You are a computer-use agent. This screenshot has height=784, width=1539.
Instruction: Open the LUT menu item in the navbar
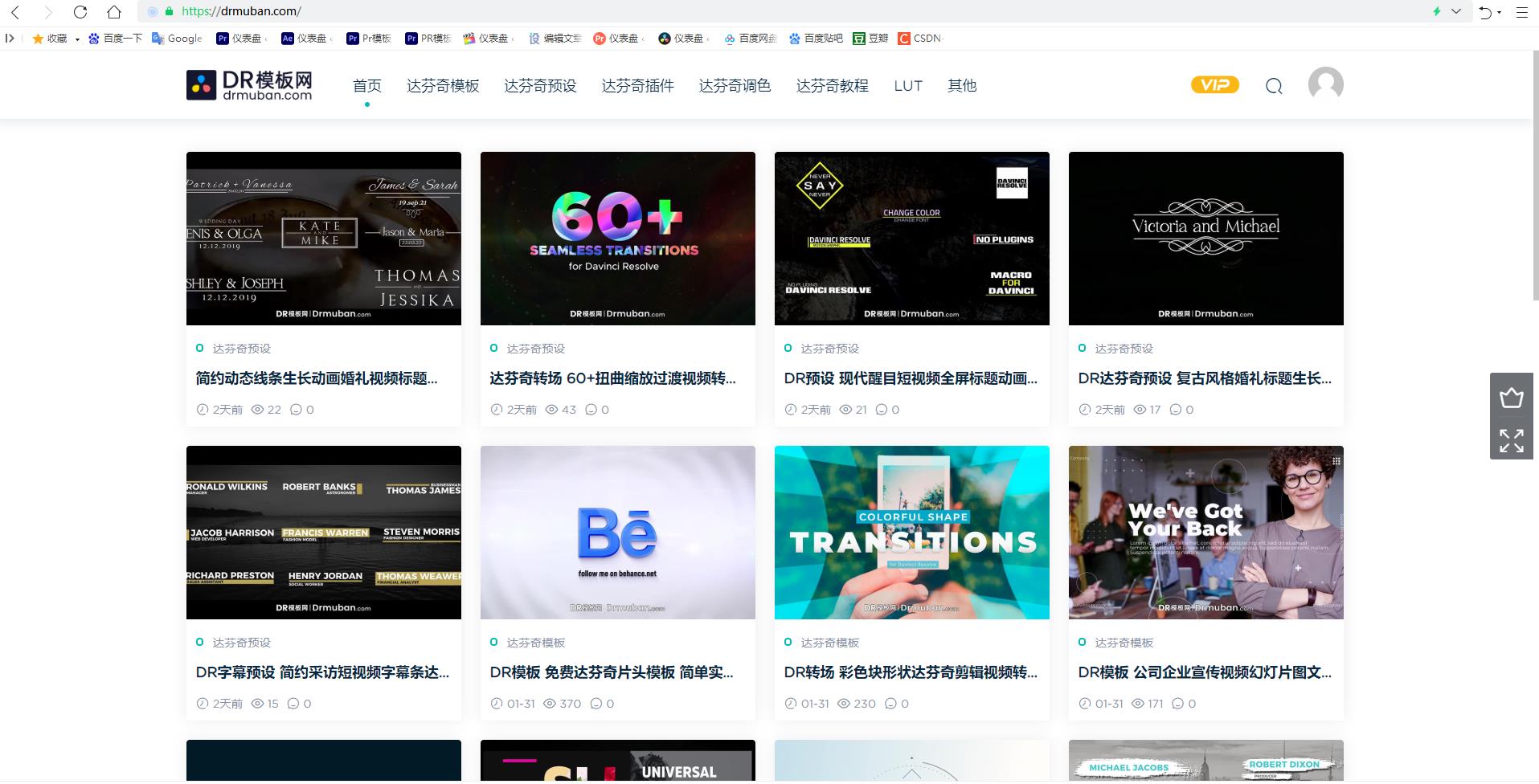[x=907, y=86]
